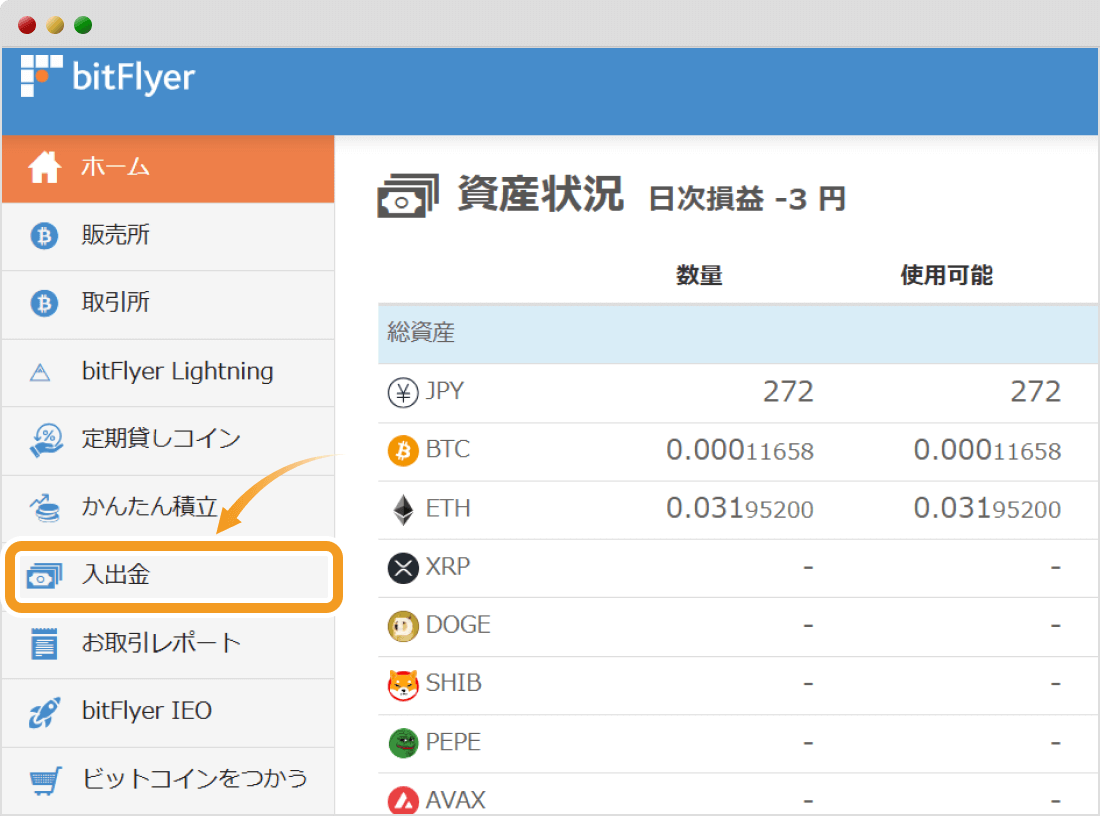
Task: Click the 資産状況 heading text
Action: (540, 194)
